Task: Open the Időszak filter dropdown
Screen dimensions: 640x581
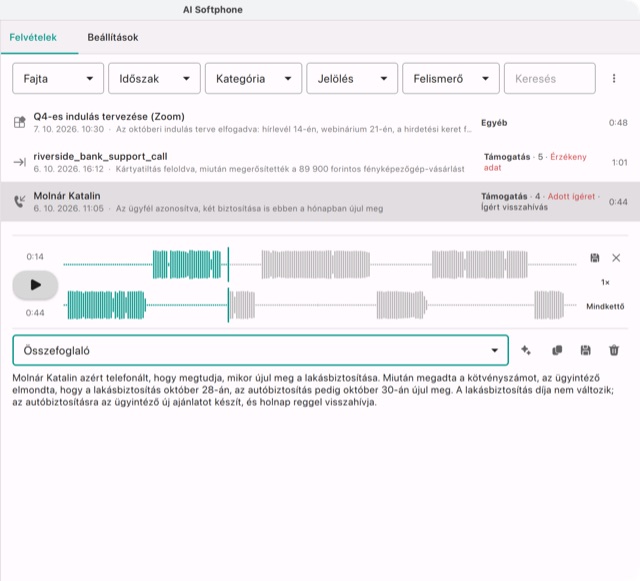Action: point(154,78)
